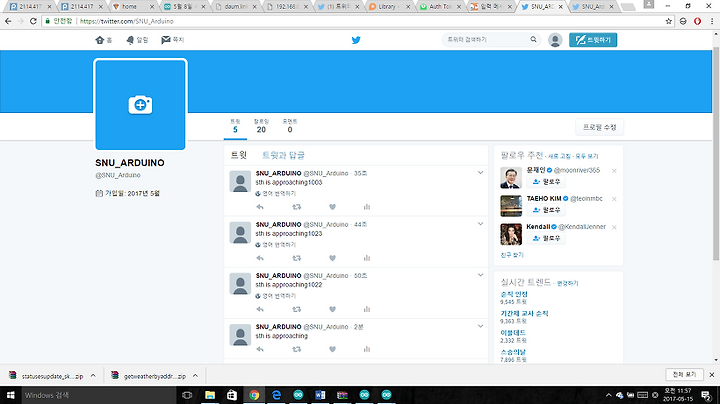
Task: Expand options chevron on tweet approaching1022
Action: pos(480,275)
